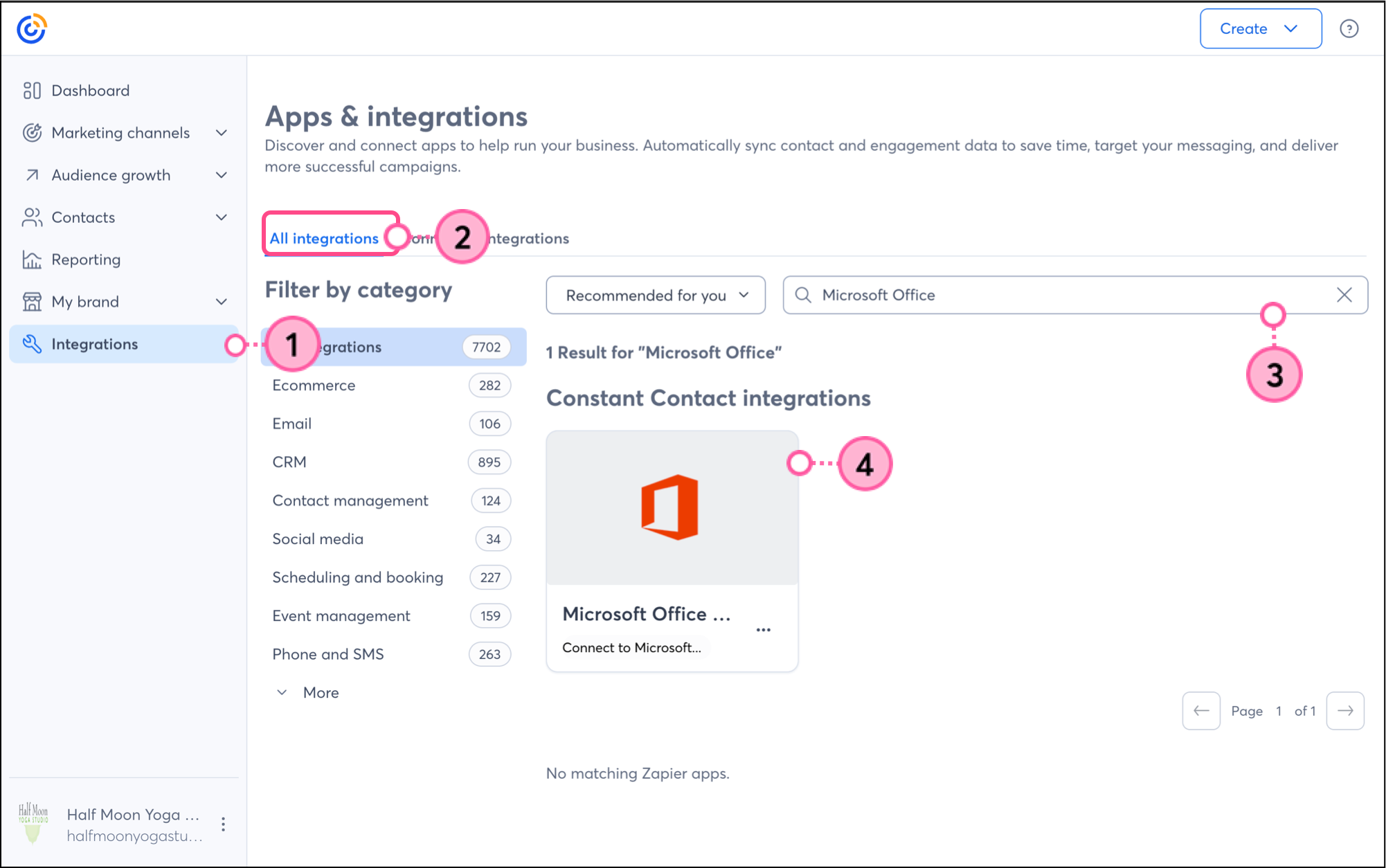Click the 1 Result for "Microsoft Office" text
This screenshot has width=1386, height=868.
pos(664,353)
